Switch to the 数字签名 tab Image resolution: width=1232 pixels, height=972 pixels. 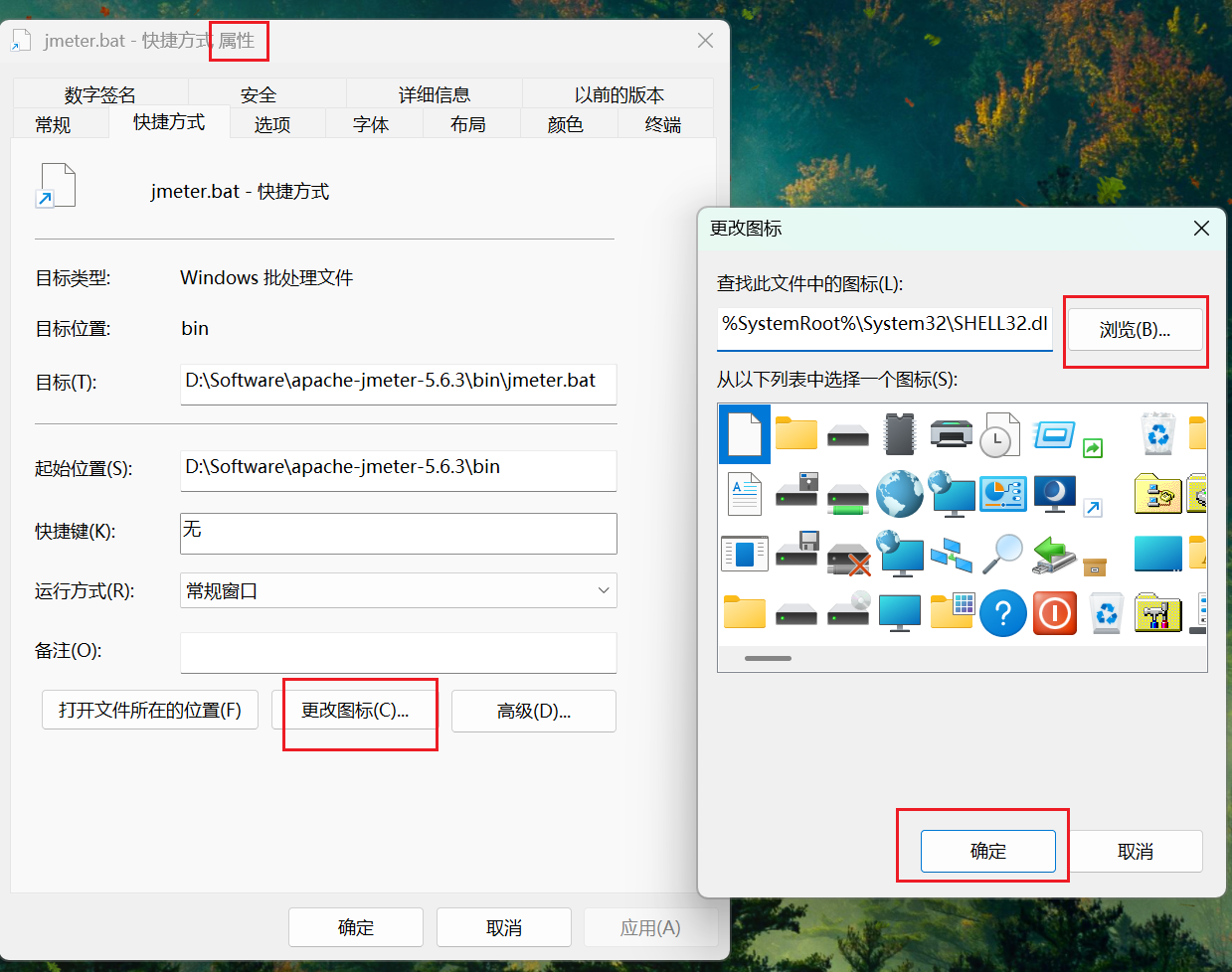100,94
